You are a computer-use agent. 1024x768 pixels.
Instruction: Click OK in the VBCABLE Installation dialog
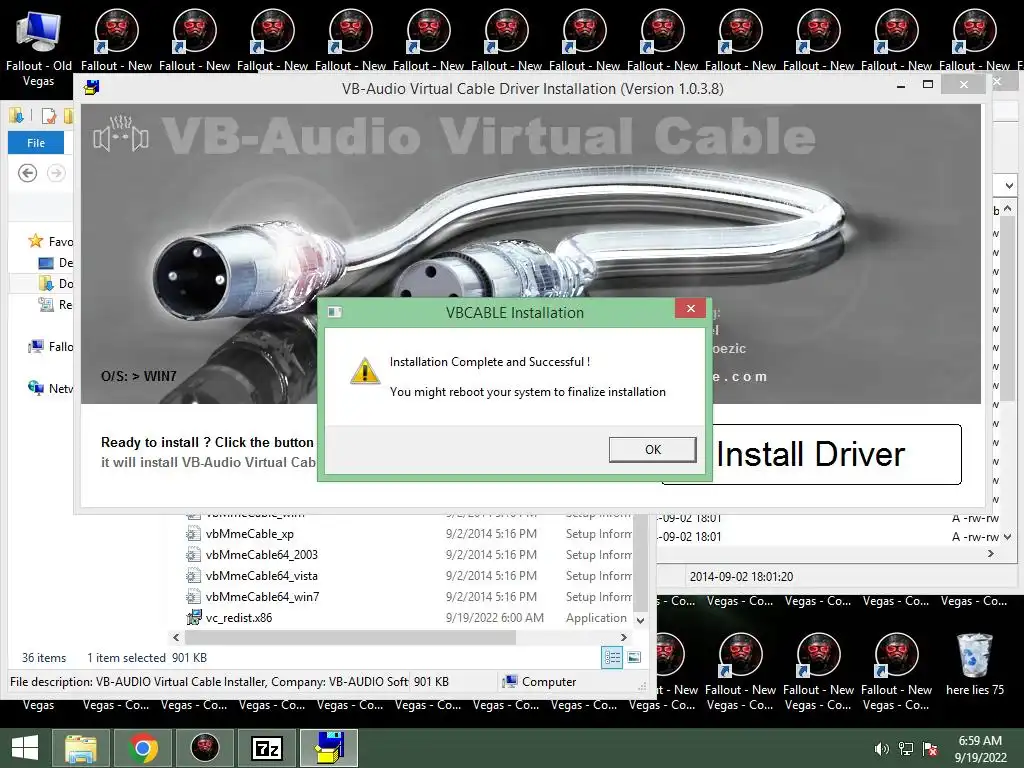pos(652,449)
